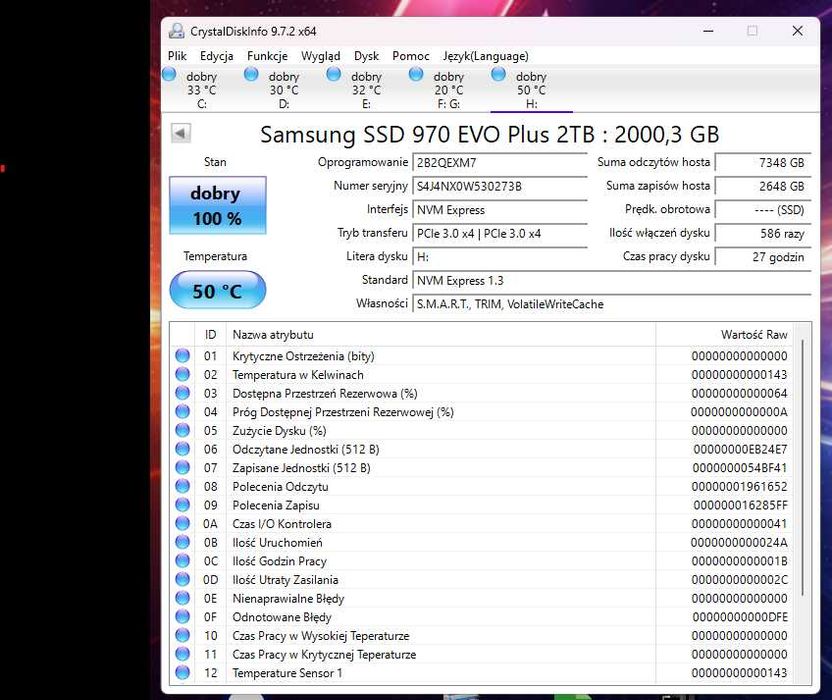This screenshot has width=832, height=700.
Task: Click status icon for attribute 03 row
Action: tap(183, 393)
